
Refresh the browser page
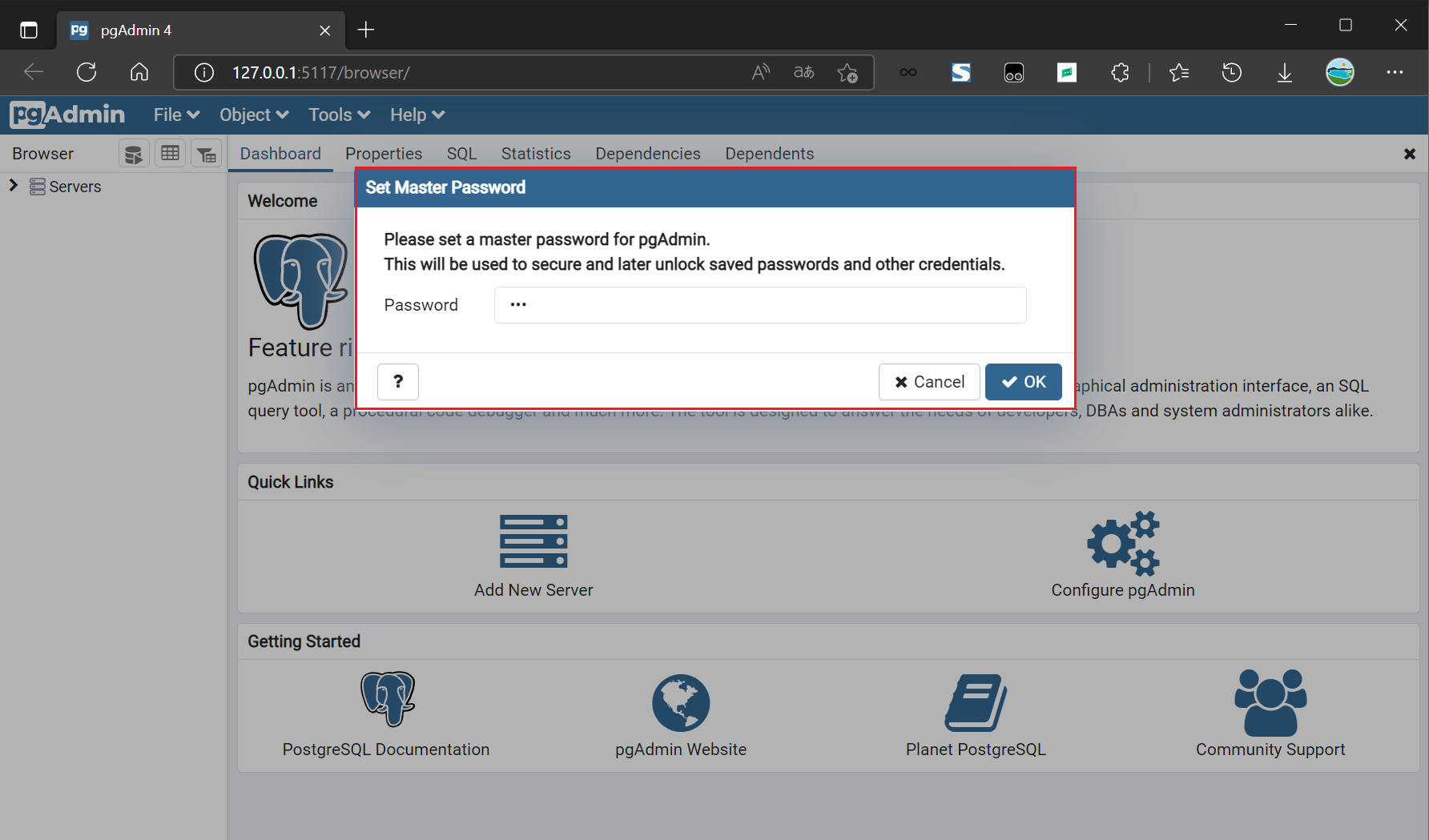tap(87, 72)
